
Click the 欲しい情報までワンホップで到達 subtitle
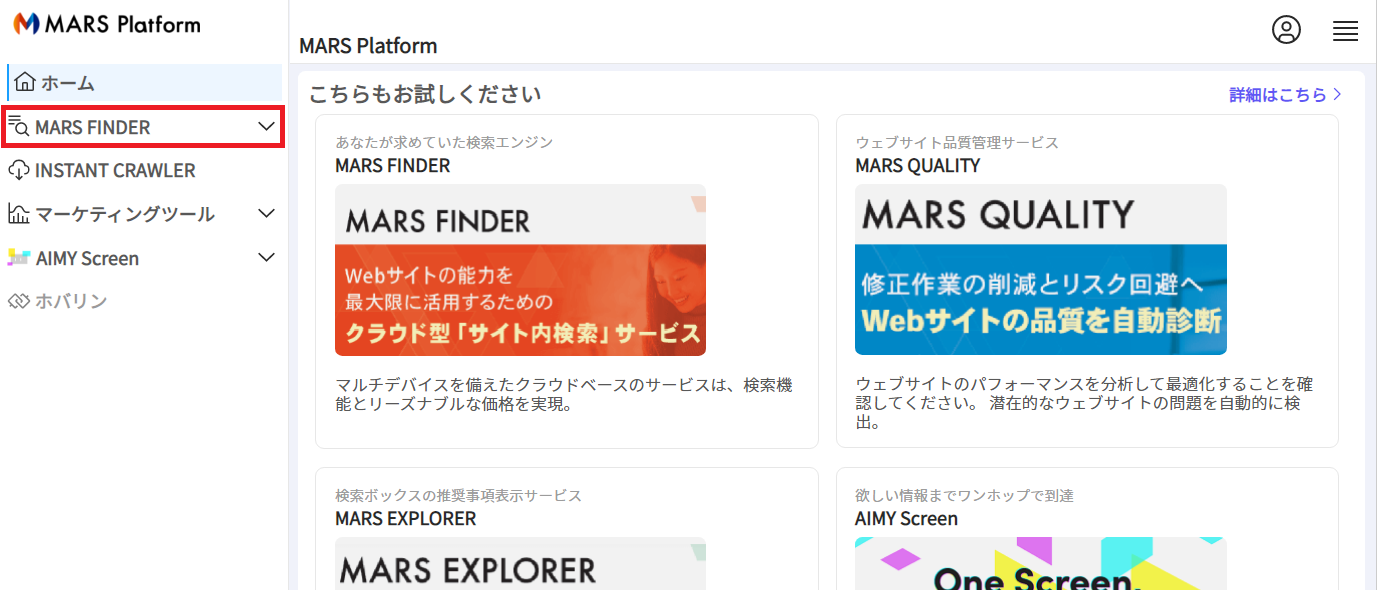click(964, 495)
